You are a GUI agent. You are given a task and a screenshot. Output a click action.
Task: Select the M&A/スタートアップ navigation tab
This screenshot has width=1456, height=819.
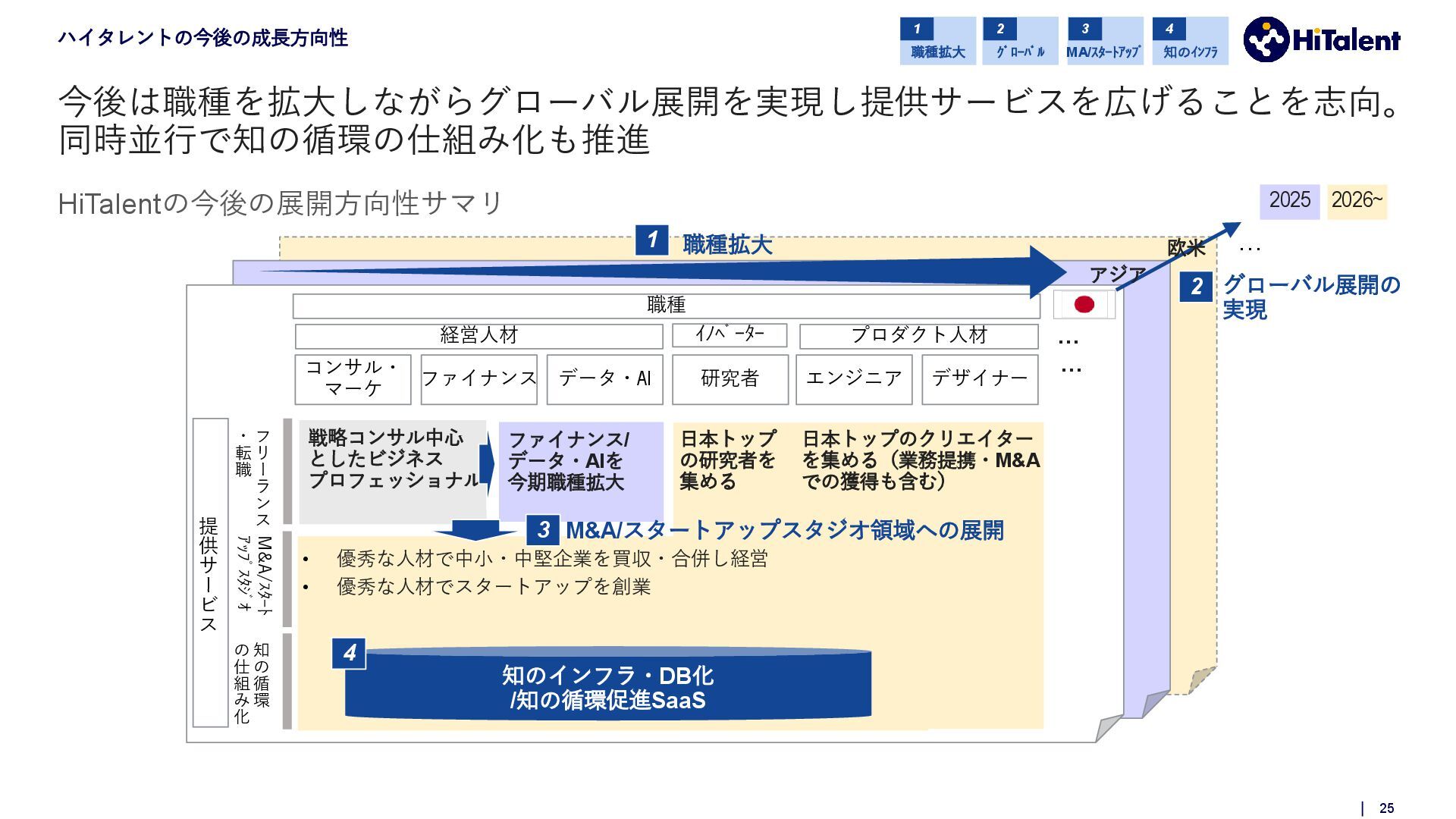point(1104,41)
